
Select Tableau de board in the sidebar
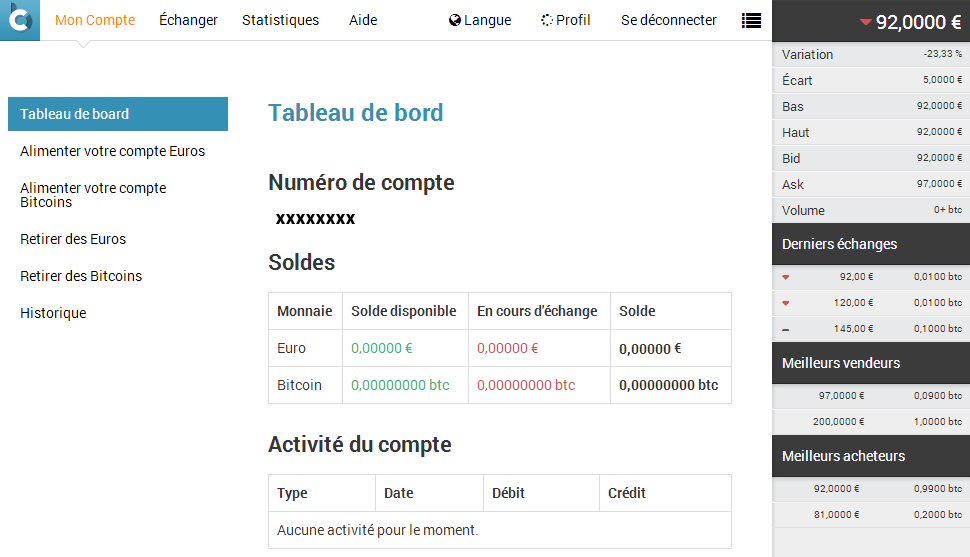coord(118,114)
